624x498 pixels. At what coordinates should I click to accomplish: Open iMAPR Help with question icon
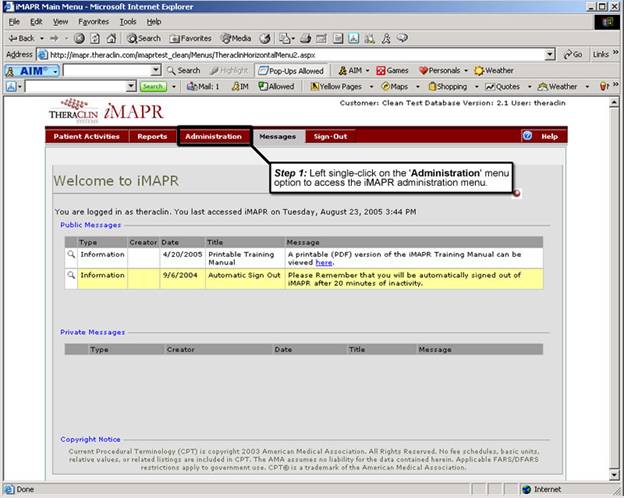(x=527, y=136)
